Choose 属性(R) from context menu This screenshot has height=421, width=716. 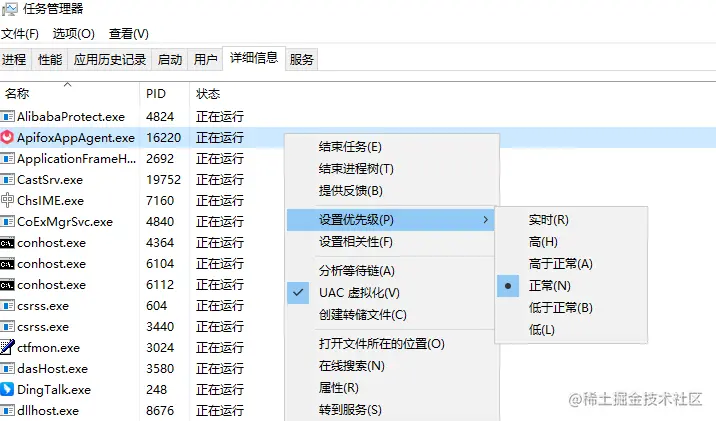(x=391, y=388)
